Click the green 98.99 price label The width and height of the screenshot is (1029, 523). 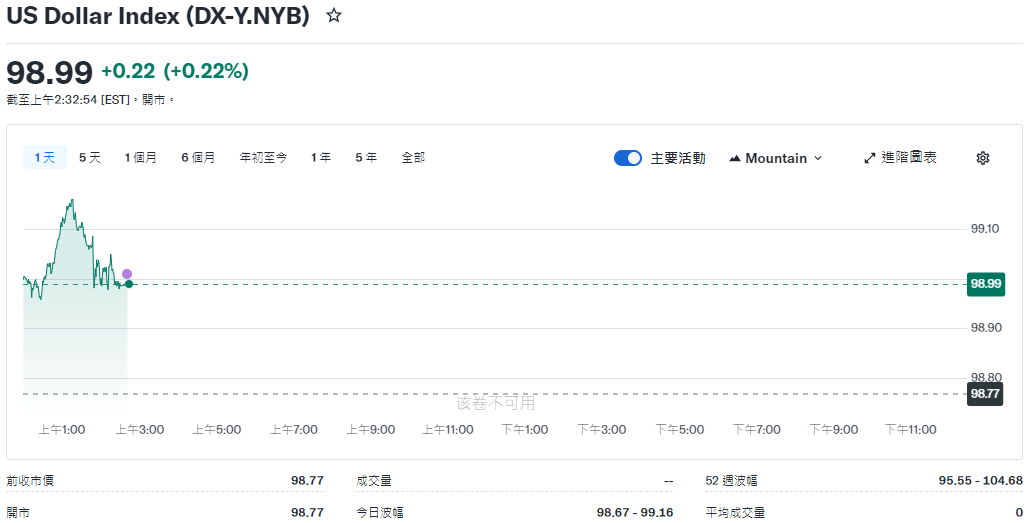985,284
